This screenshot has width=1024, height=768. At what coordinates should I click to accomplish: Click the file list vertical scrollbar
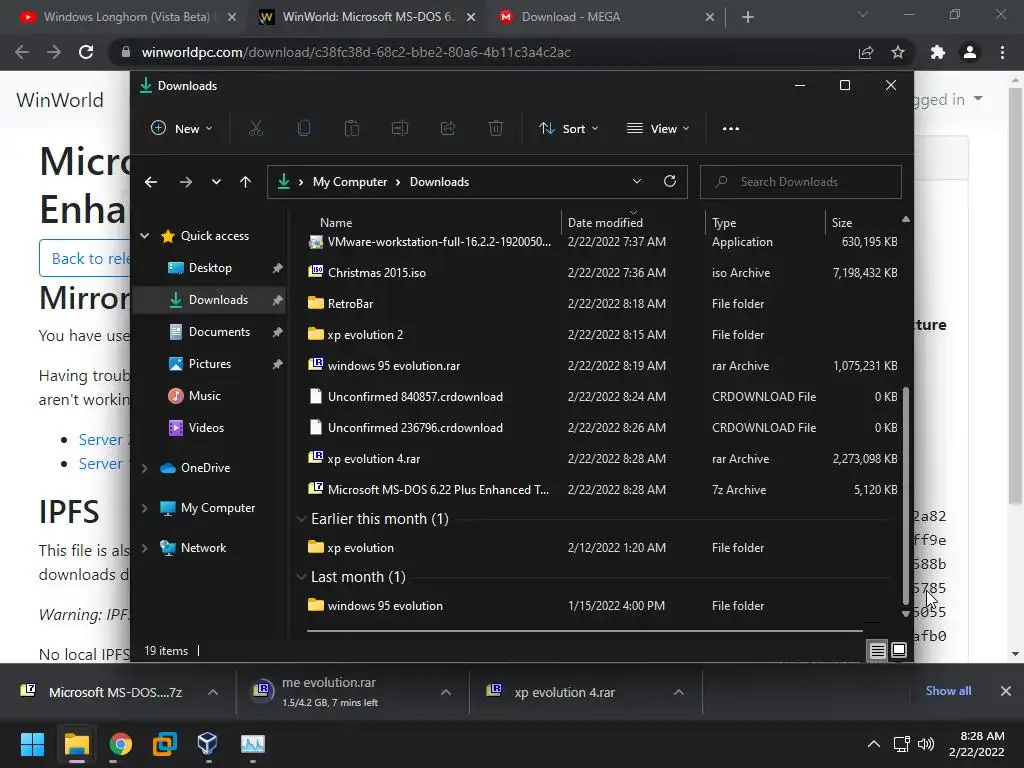tap(905, 496)
